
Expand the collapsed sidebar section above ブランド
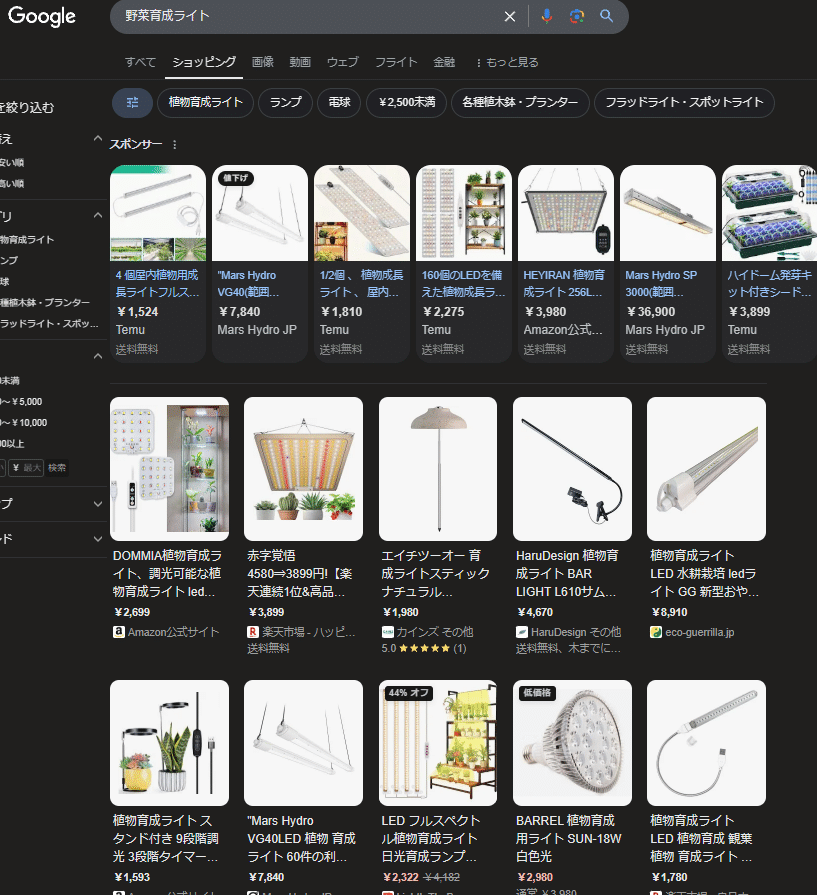(x=98, y=504)
